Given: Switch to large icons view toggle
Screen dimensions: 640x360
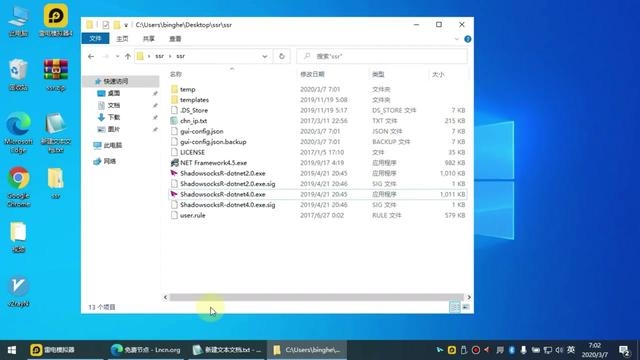Looking at the screenshot, I should click(x=466, y=307).
